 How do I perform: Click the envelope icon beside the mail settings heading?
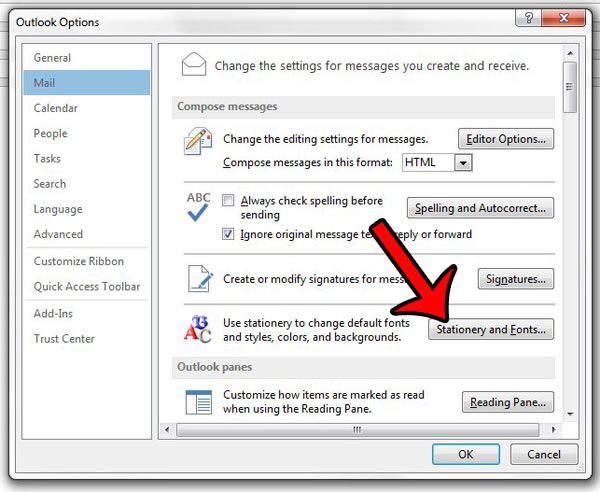(194, 64)
